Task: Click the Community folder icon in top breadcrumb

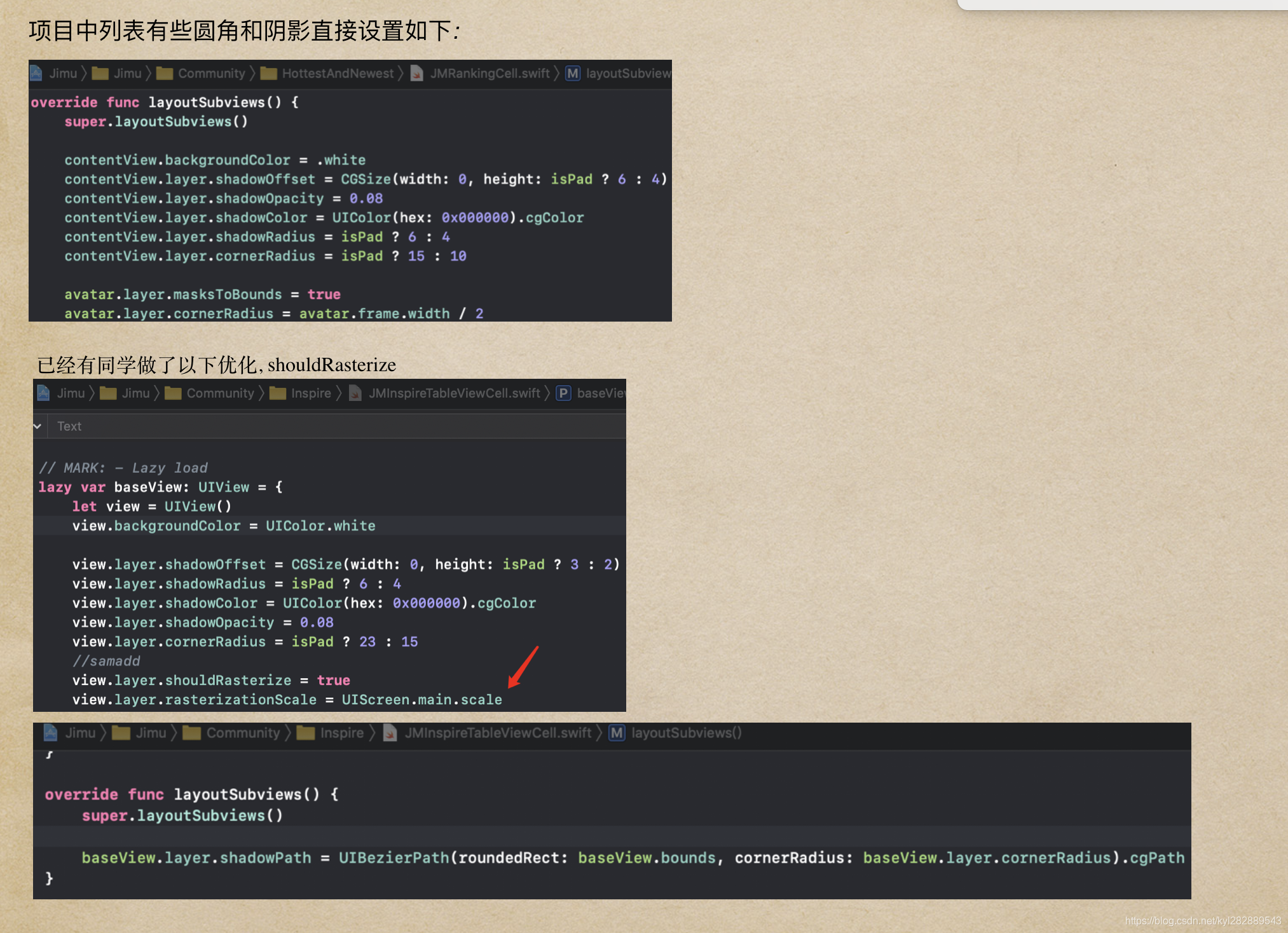Action: (x=165, y=73)
